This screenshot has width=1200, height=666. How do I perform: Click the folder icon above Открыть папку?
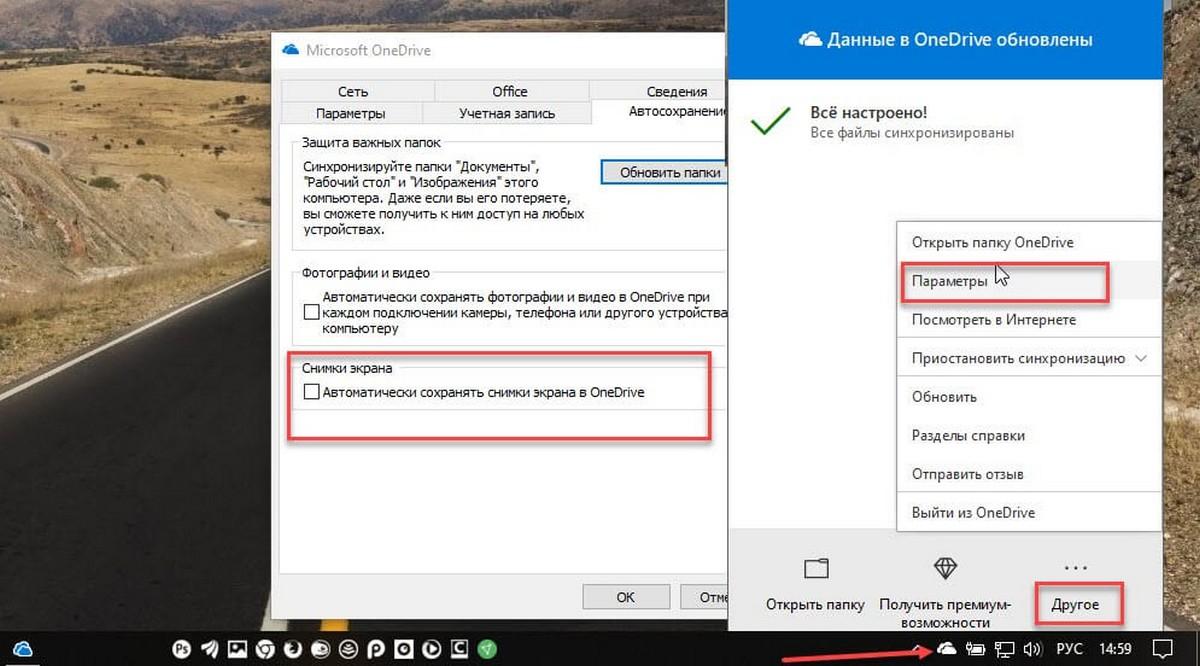[816, 569]
